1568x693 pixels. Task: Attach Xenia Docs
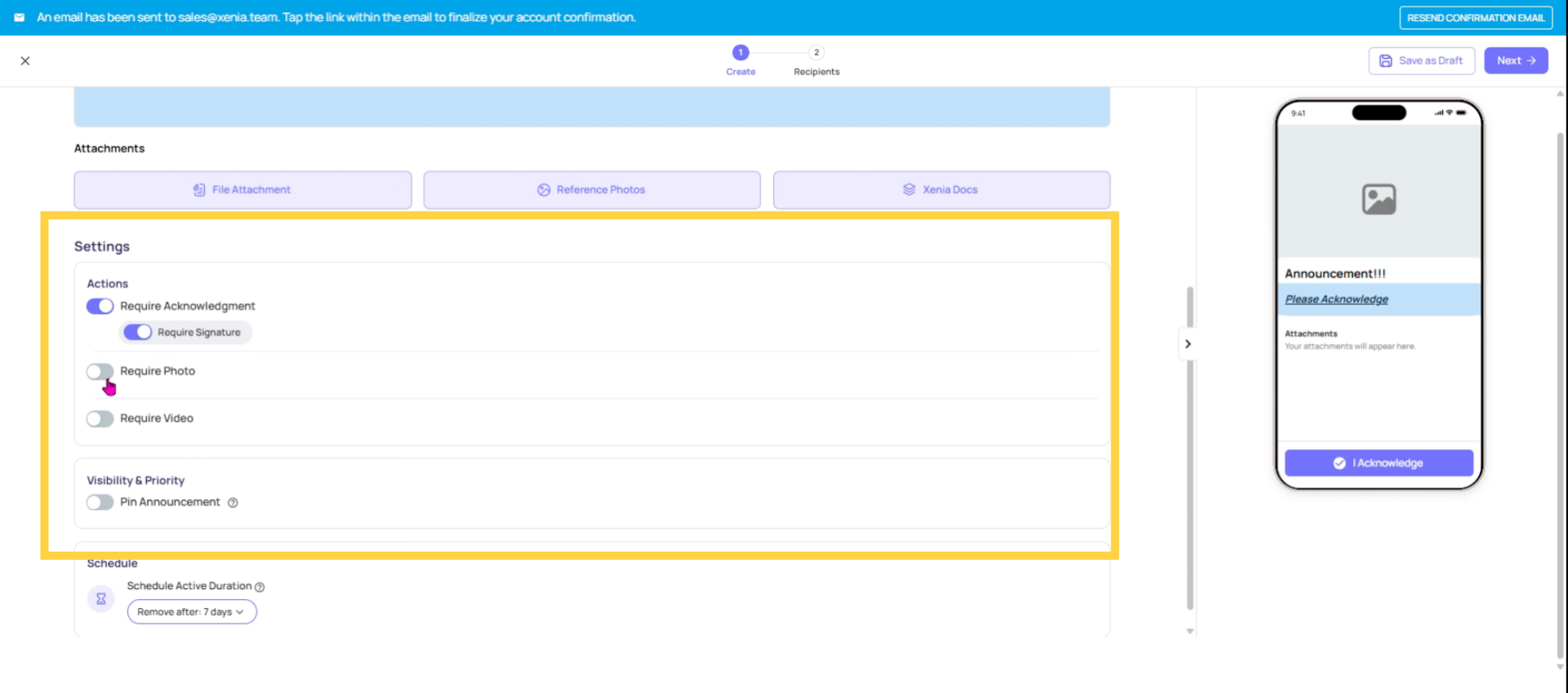[x=942, y=190]
